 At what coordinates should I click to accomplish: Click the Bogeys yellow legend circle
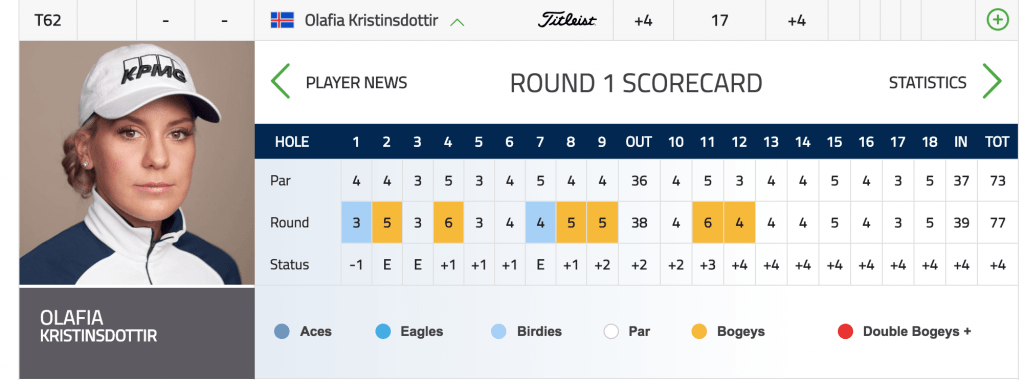pyautogui.click(x=699, y=332)
